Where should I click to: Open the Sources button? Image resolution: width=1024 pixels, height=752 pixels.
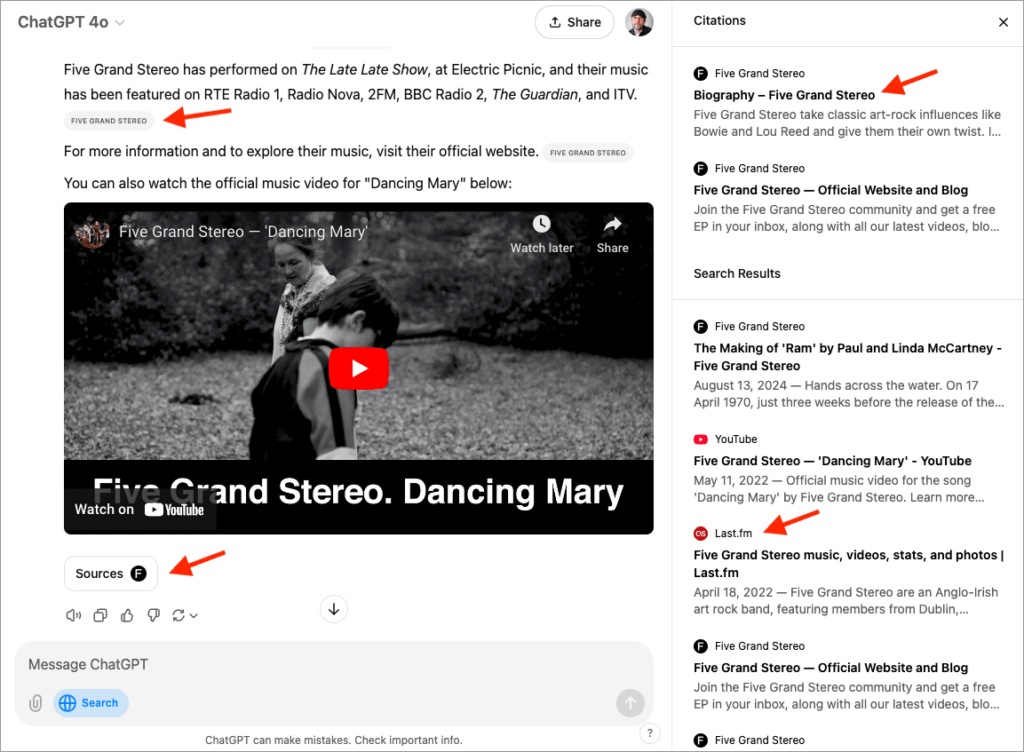click(x=111, y=573)
